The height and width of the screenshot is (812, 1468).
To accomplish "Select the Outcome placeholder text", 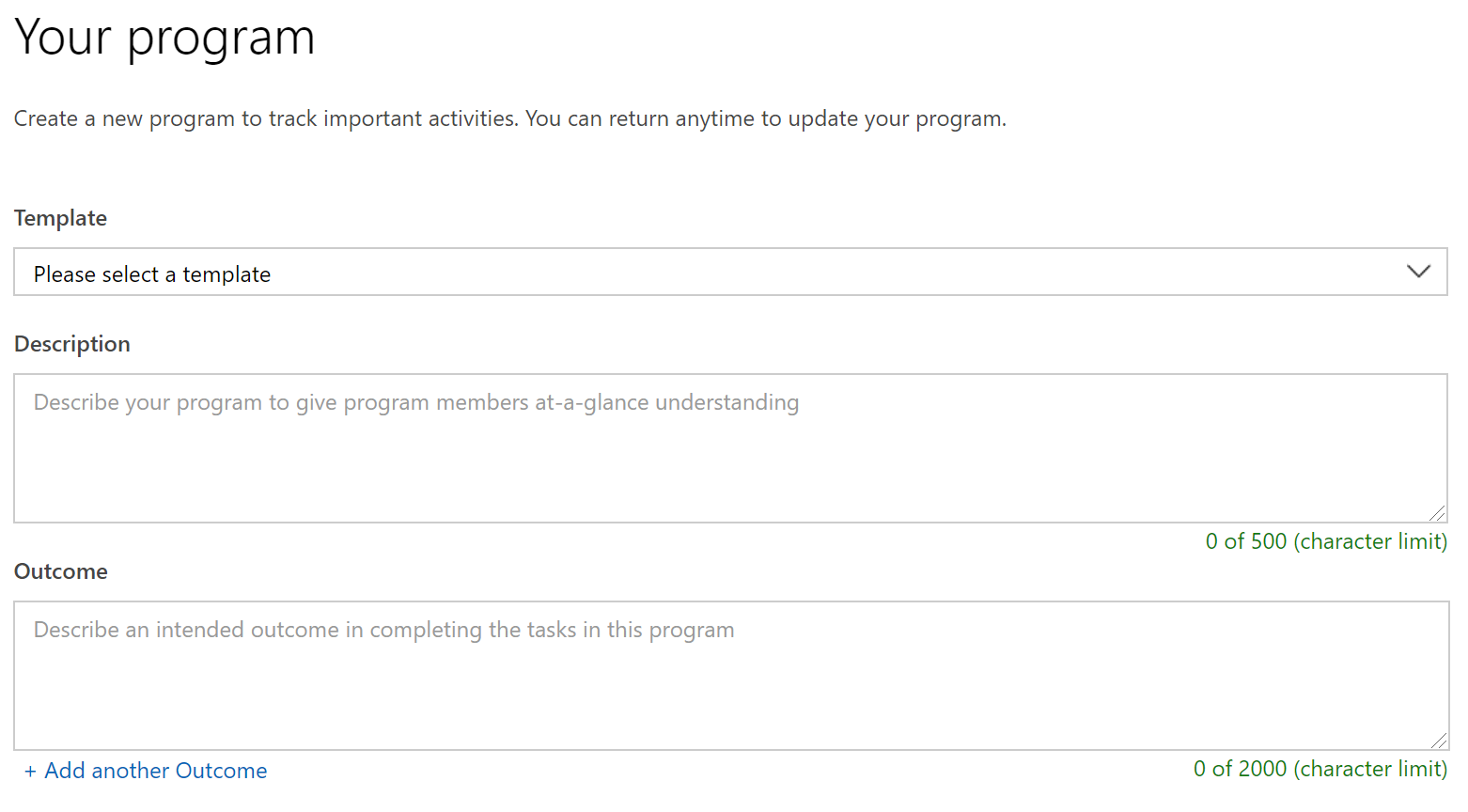I will click(383, 630).
